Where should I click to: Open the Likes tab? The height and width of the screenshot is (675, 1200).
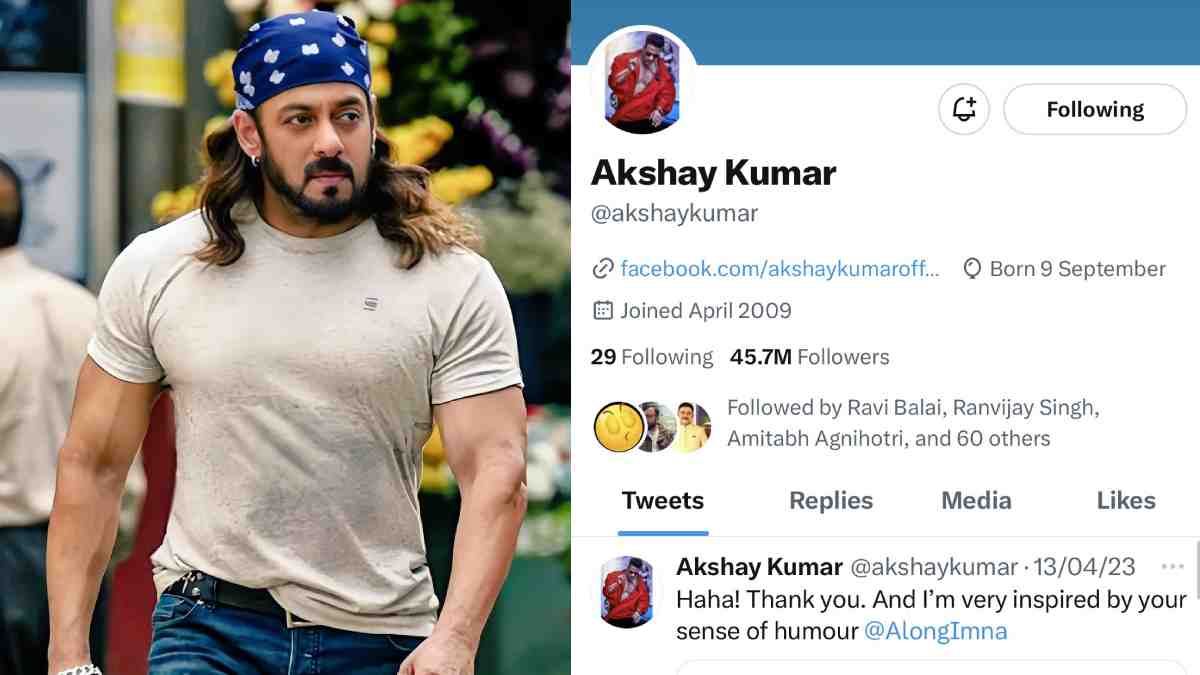click(x=1126, y=501)
